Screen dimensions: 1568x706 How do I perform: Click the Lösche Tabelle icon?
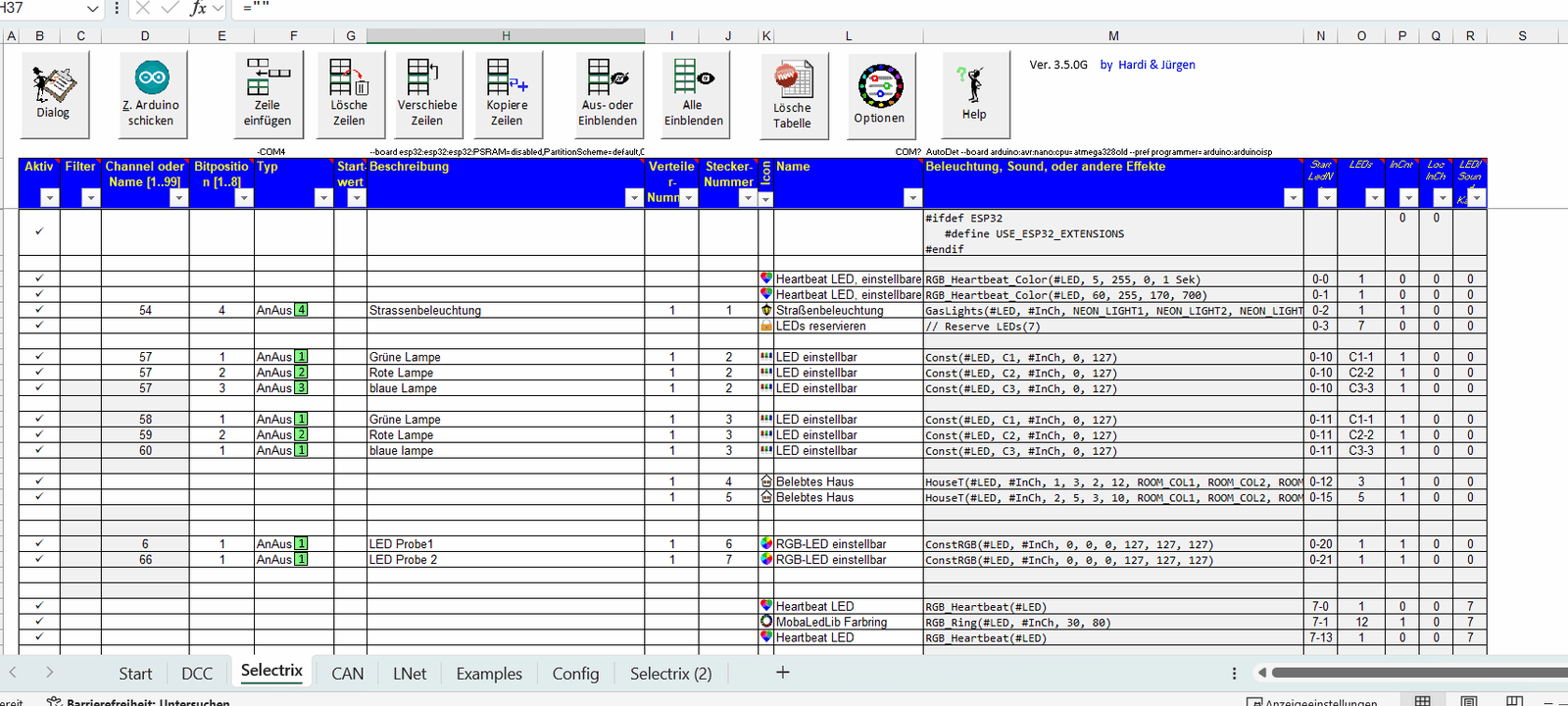pos(792,80)
